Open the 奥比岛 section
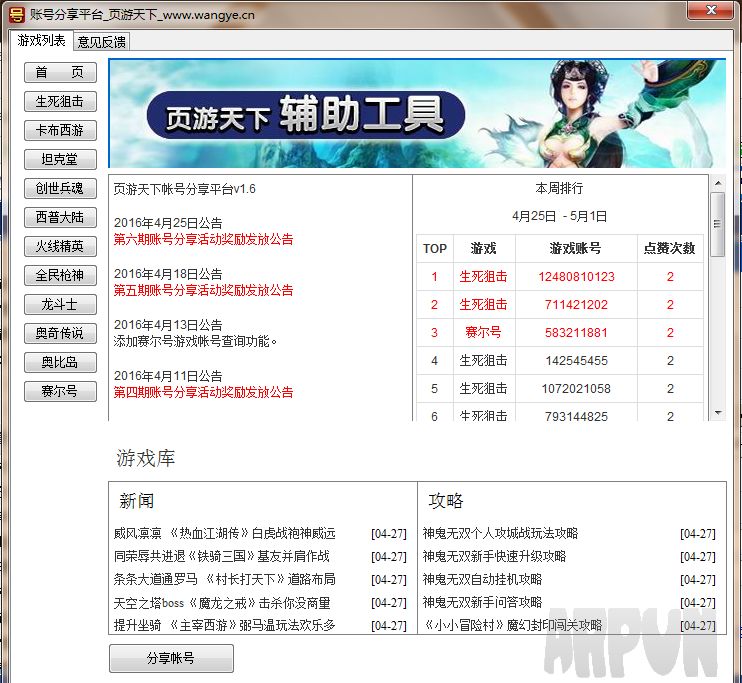The height and width of the screenshot is (683, 742). (x=60, y=362)
